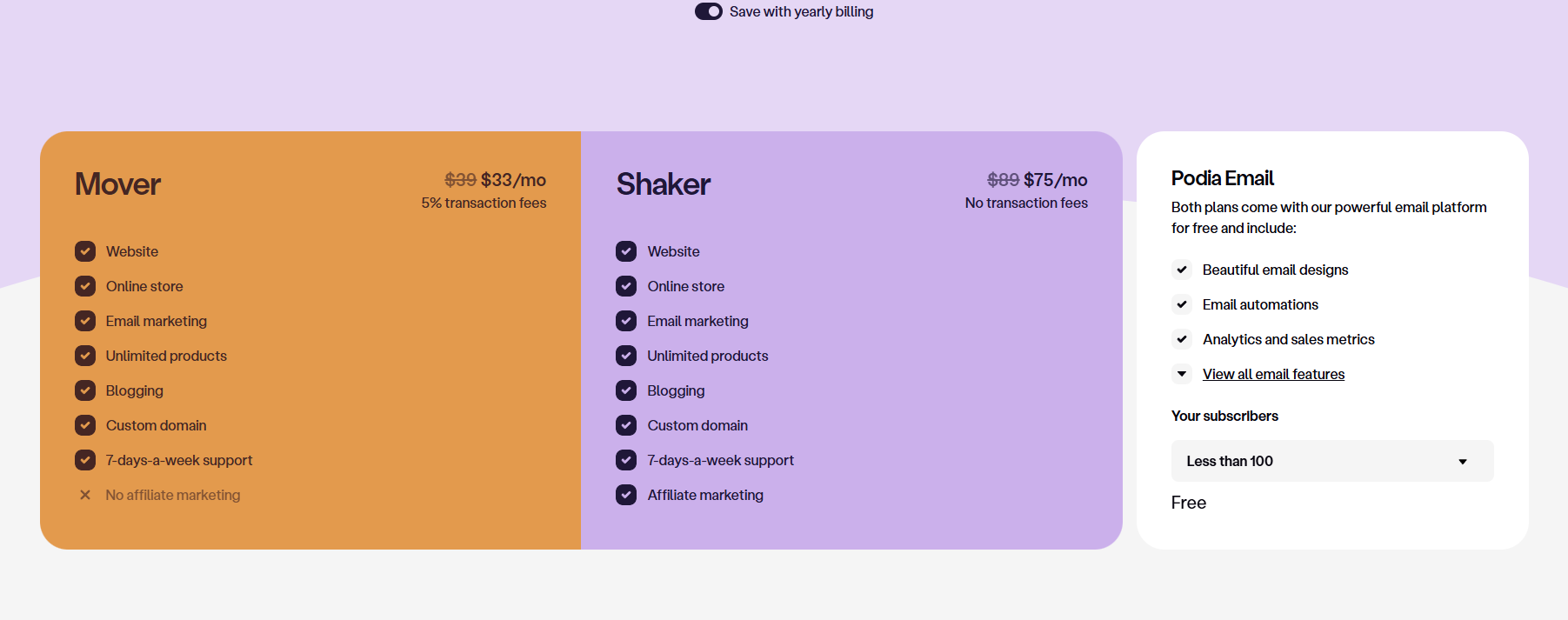
Task: Click checkmark beside Analytics and sales metrics
Action: [x=1182, y=339]
